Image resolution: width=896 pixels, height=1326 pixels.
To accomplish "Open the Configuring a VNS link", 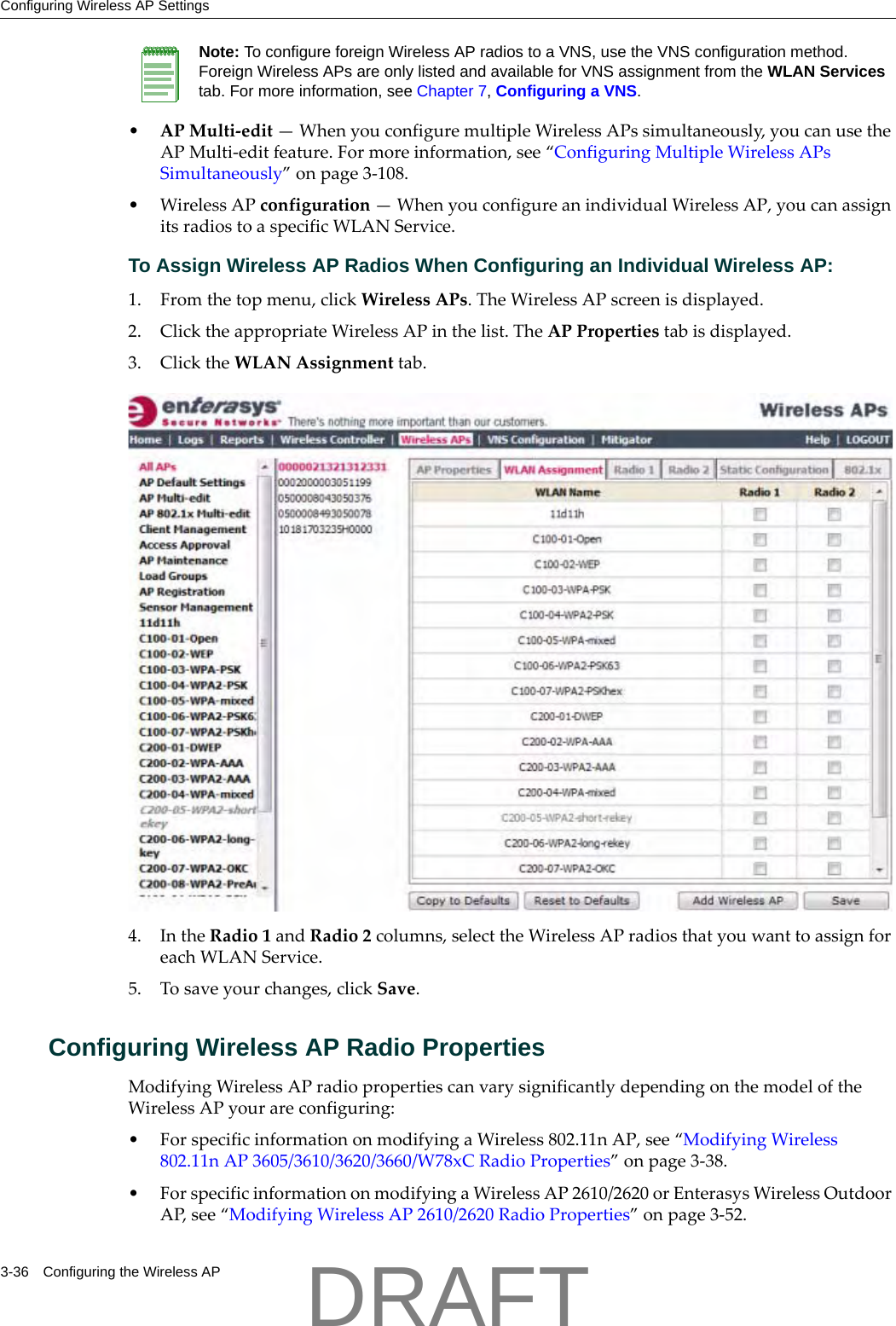I will [565, 91].
